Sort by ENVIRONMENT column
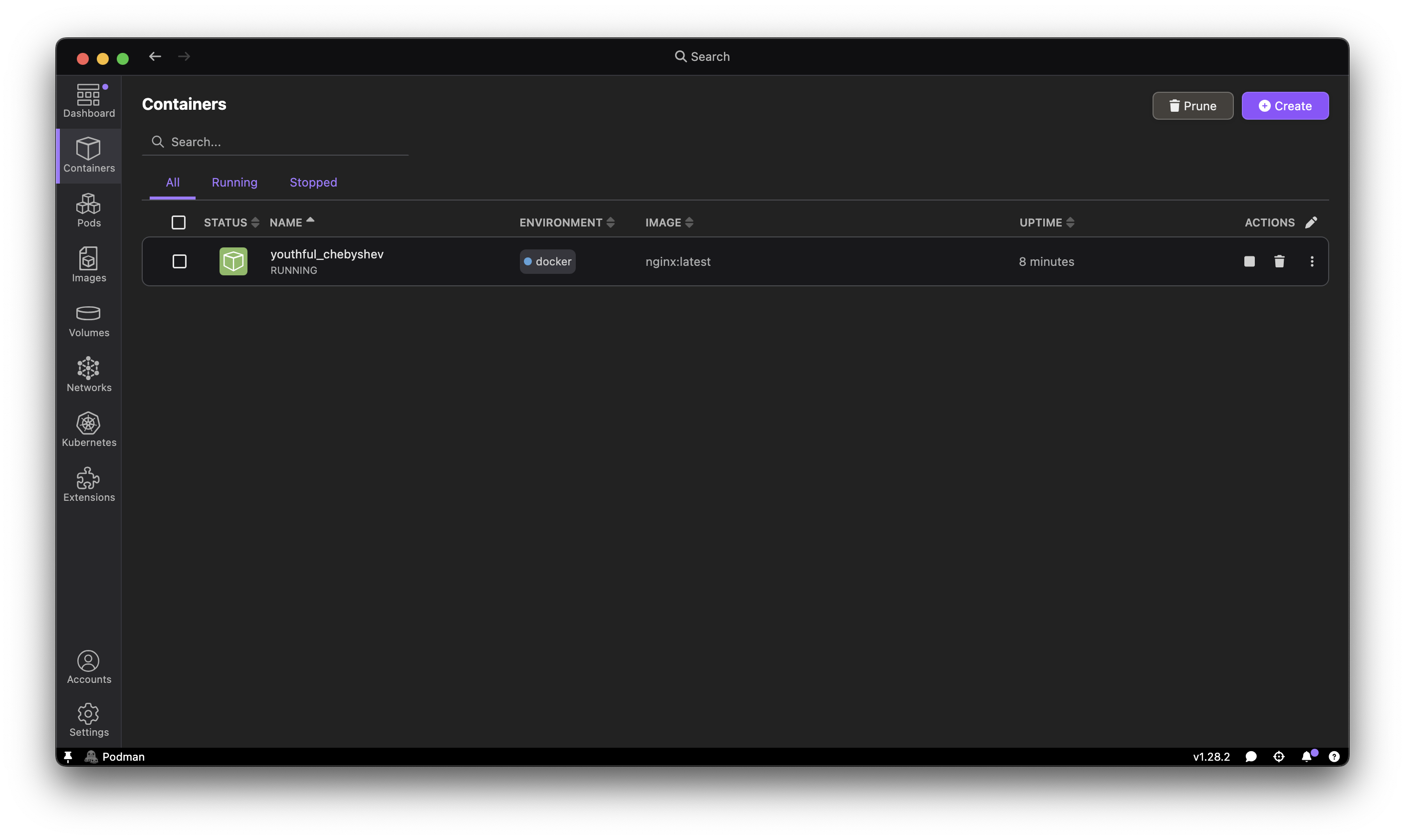The width and height of the screenshot is (1405, 840). 567,222
